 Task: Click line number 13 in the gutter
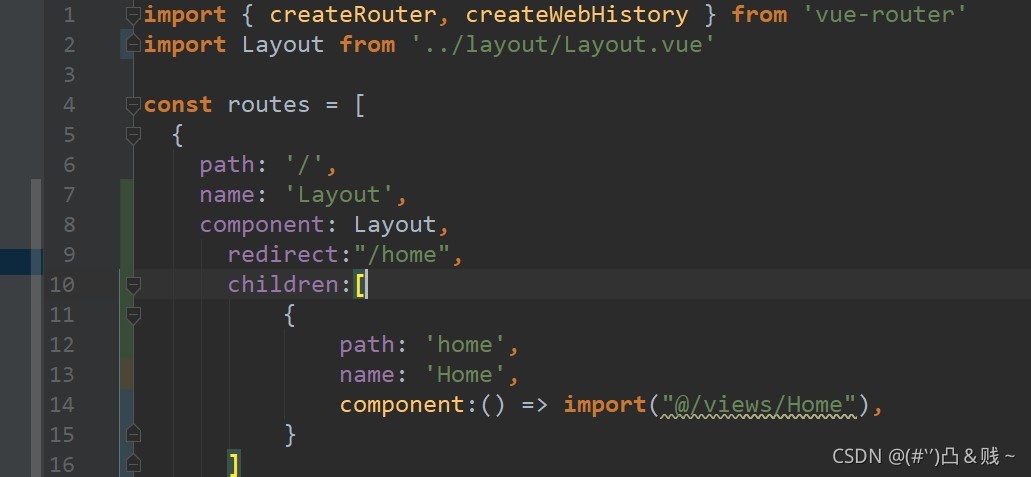click(62, 374)
